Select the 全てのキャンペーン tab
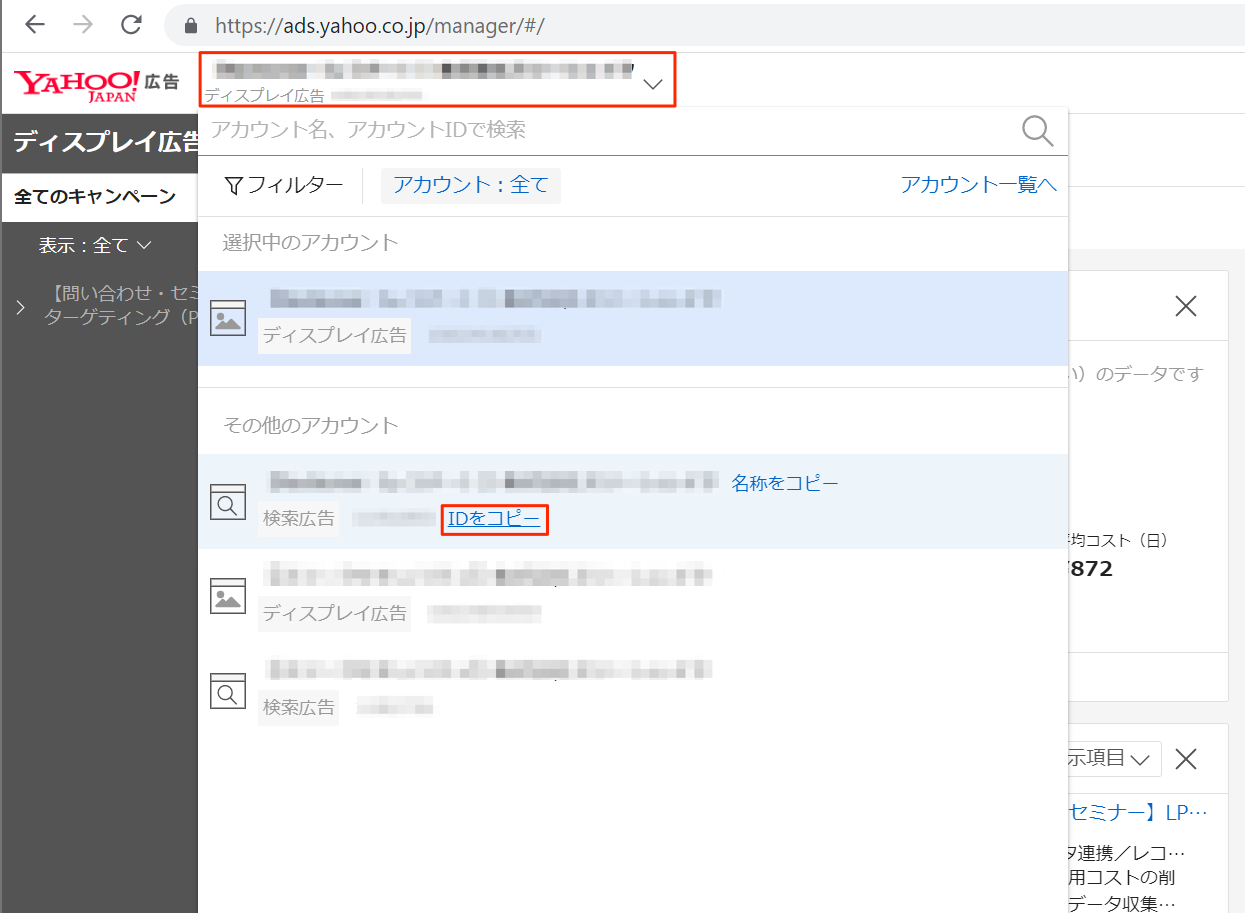 coord(95,197)
